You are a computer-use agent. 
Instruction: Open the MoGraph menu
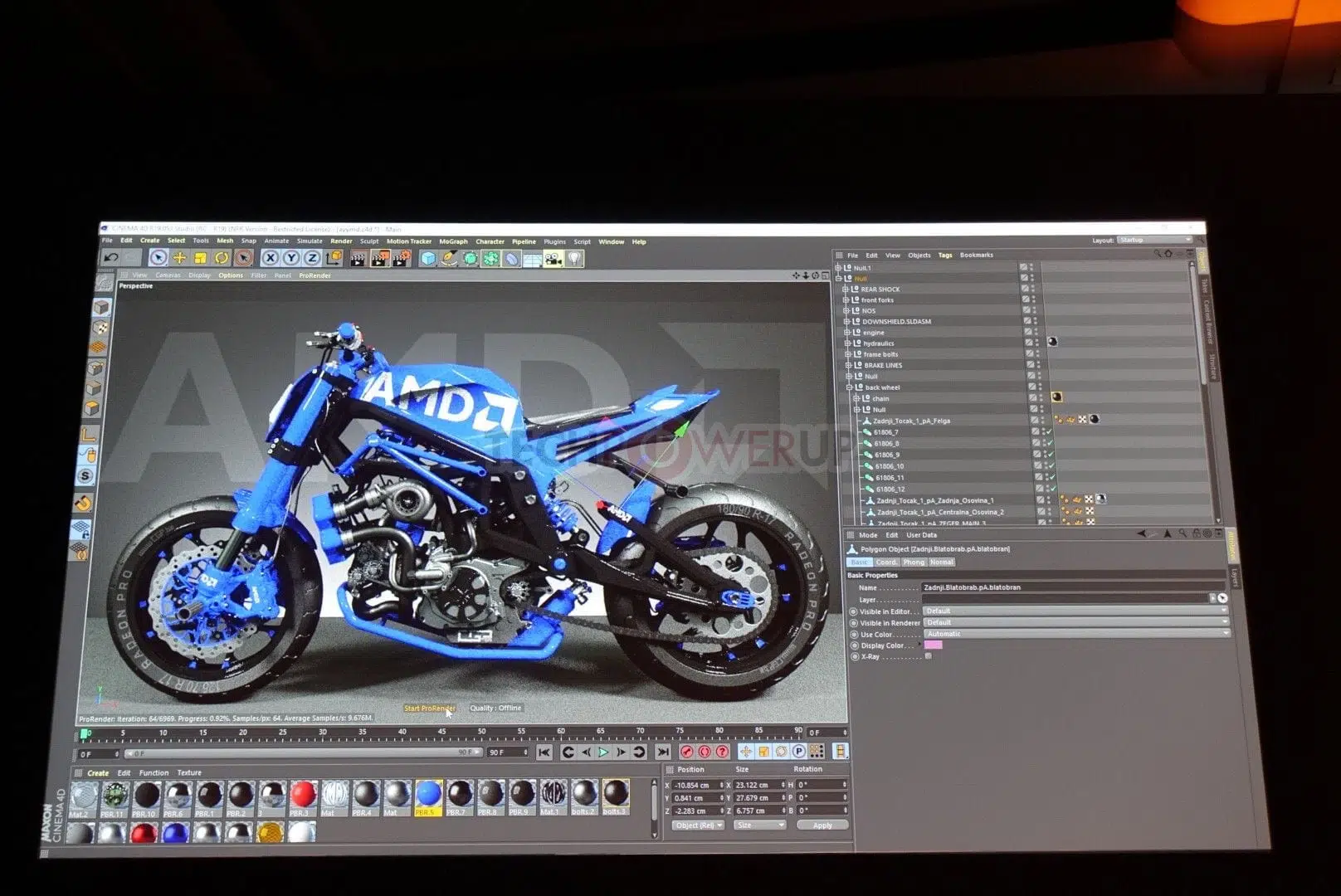[453, 241]
